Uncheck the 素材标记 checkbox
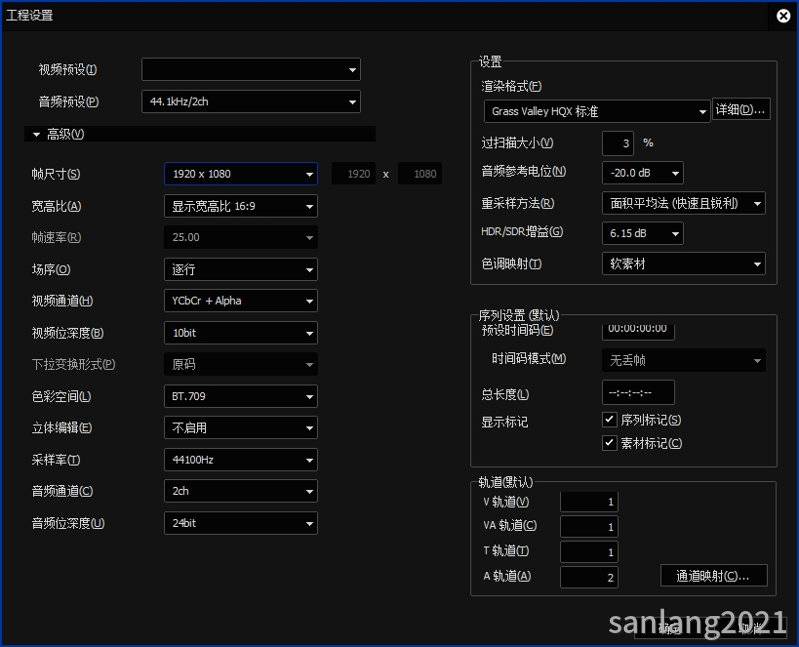This screenshot has width=799, height=647. (609, 443)
